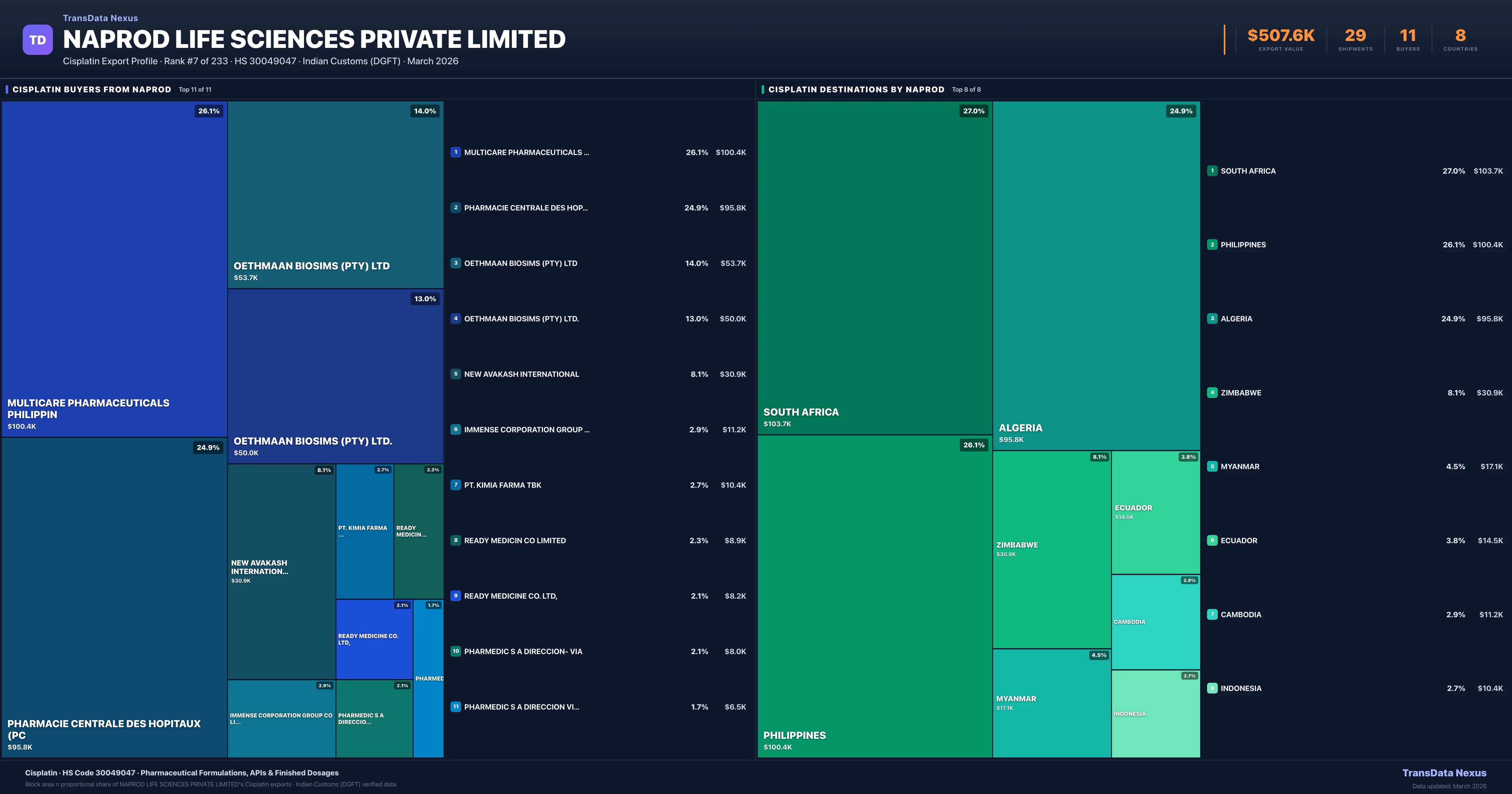This screenshot has width=1512, height=794.
Task: Click the READY MEDICIN CO LIMITED list entry
Action: coord(515,540)
